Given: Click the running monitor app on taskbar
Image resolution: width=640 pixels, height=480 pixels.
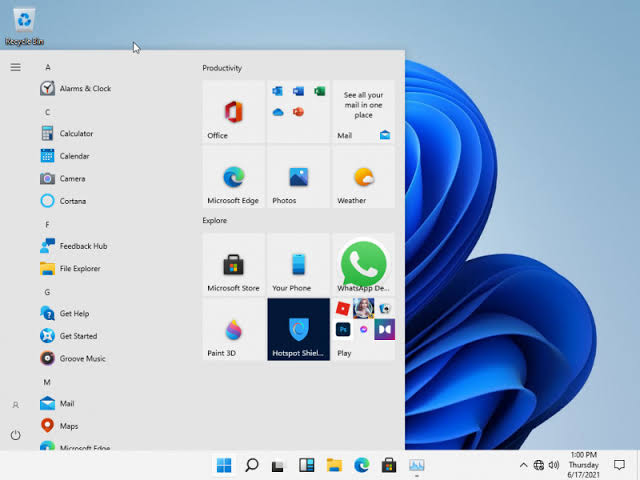Looking at the screenshot, I should point(417,465).
